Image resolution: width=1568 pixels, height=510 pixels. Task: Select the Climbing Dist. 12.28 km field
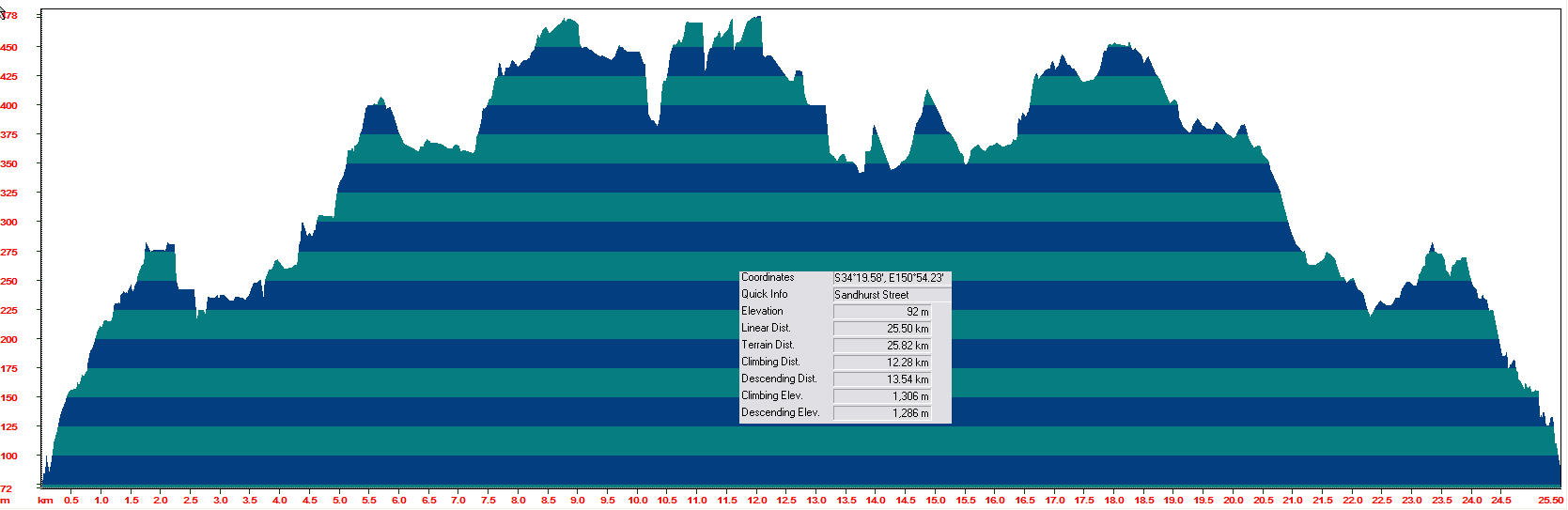tap(891, 363)
